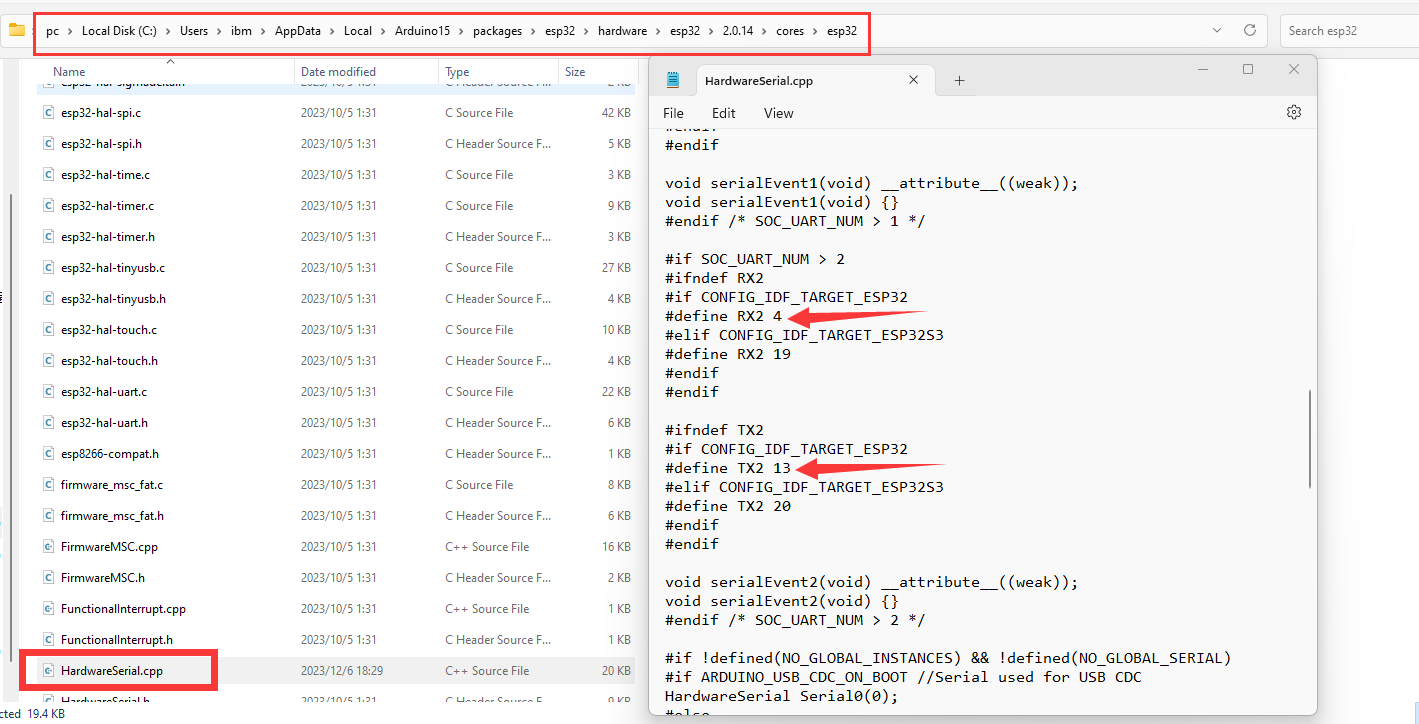Image resolution: width=1419 pixels, height=724 pixels.
Task: Sort files by Date modified column
Action: pos(338,72)
